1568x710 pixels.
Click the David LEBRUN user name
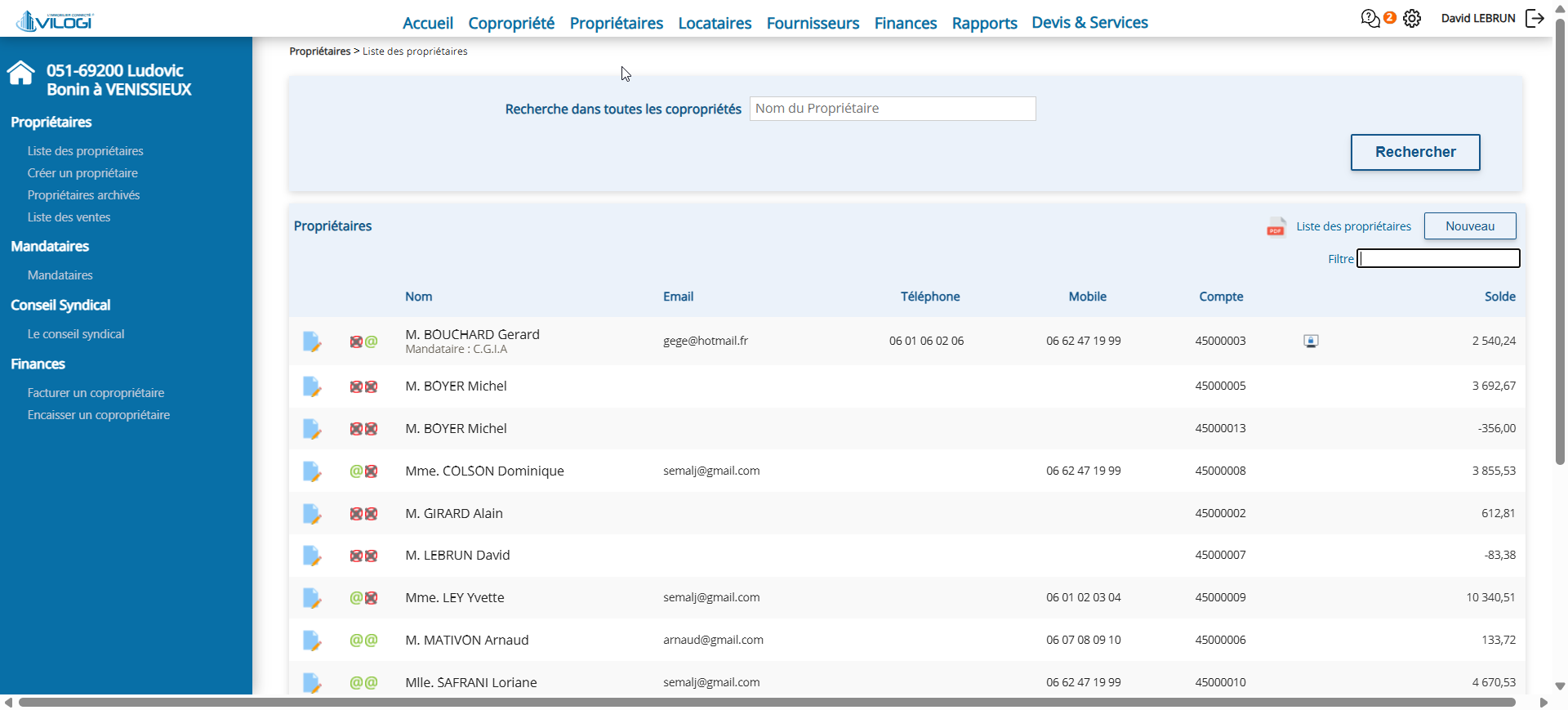tap(1478, 18)
